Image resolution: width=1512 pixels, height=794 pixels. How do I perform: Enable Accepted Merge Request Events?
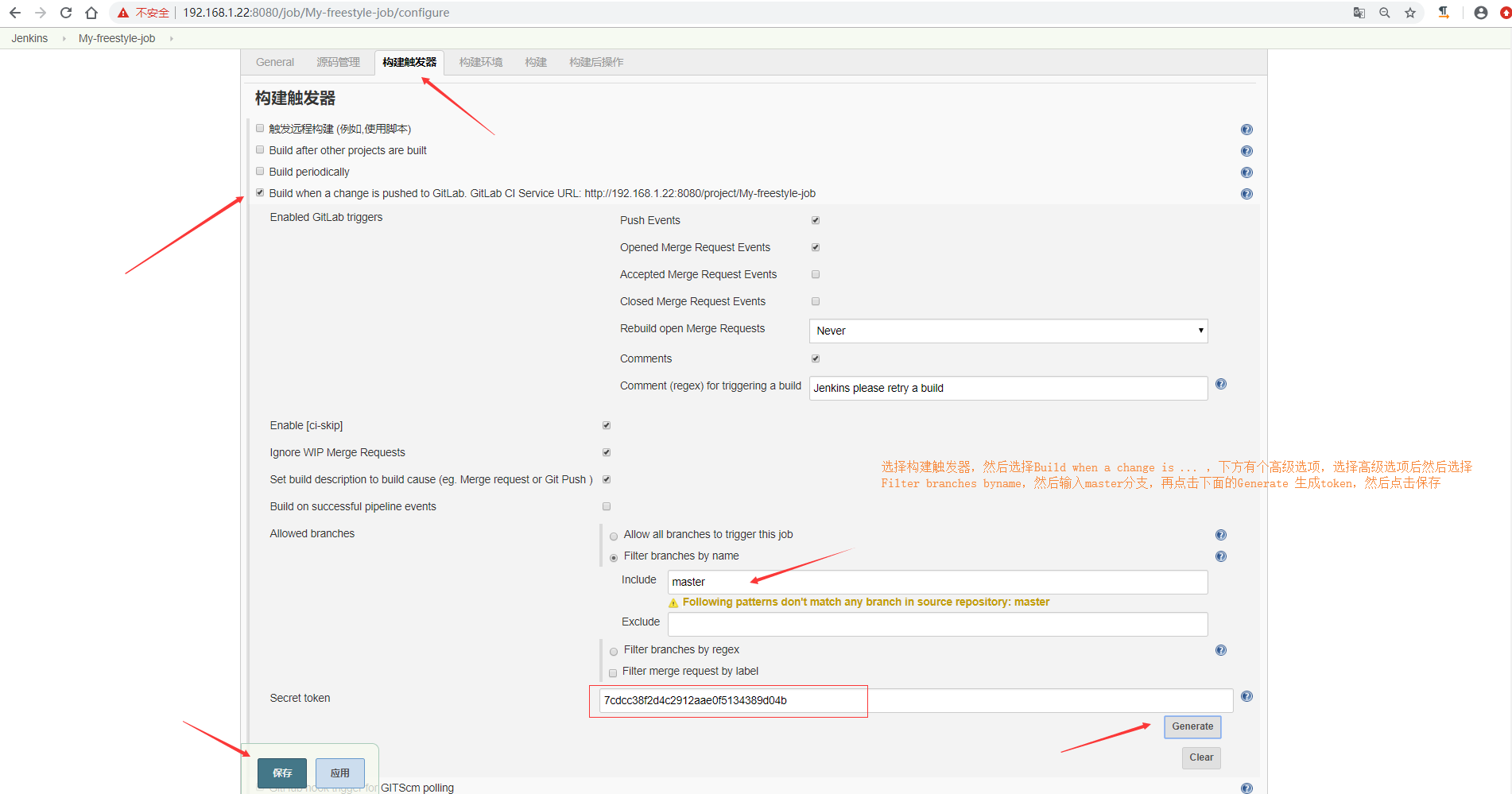(x=816, y=274)
